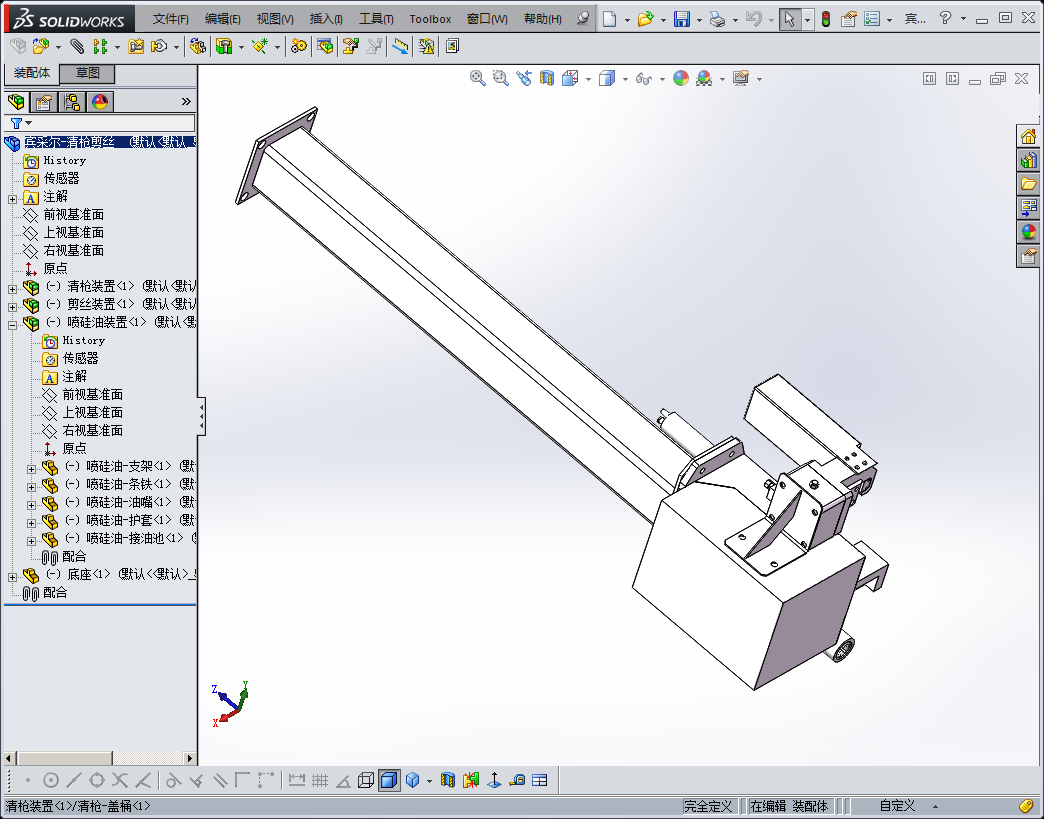1044x819 pixels.
Task: Click the Move Component icon
Action: [159, 46]
